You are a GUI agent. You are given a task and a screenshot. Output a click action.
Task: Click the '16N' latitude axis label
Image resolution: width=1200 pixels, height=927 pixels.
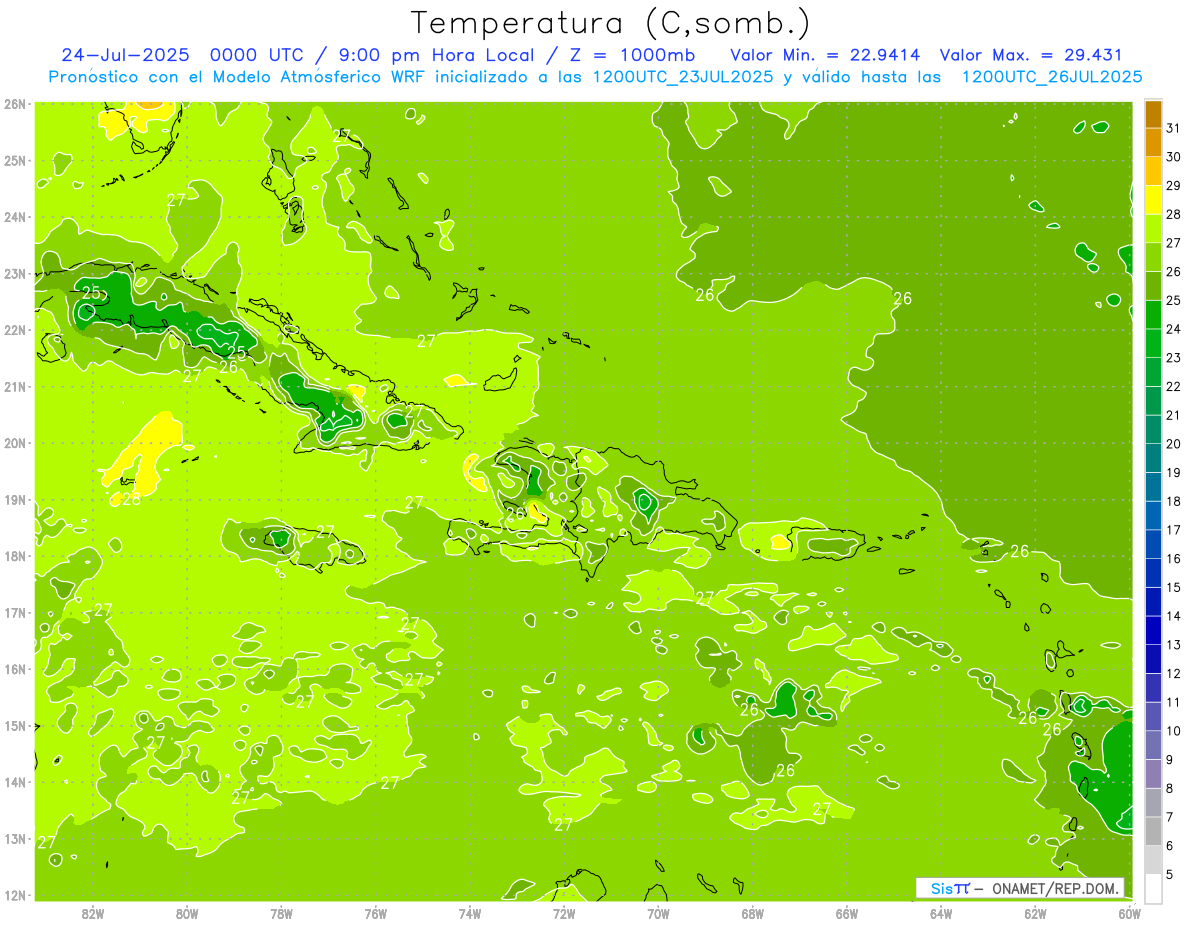pyautogui.click(x=14, y=669)
